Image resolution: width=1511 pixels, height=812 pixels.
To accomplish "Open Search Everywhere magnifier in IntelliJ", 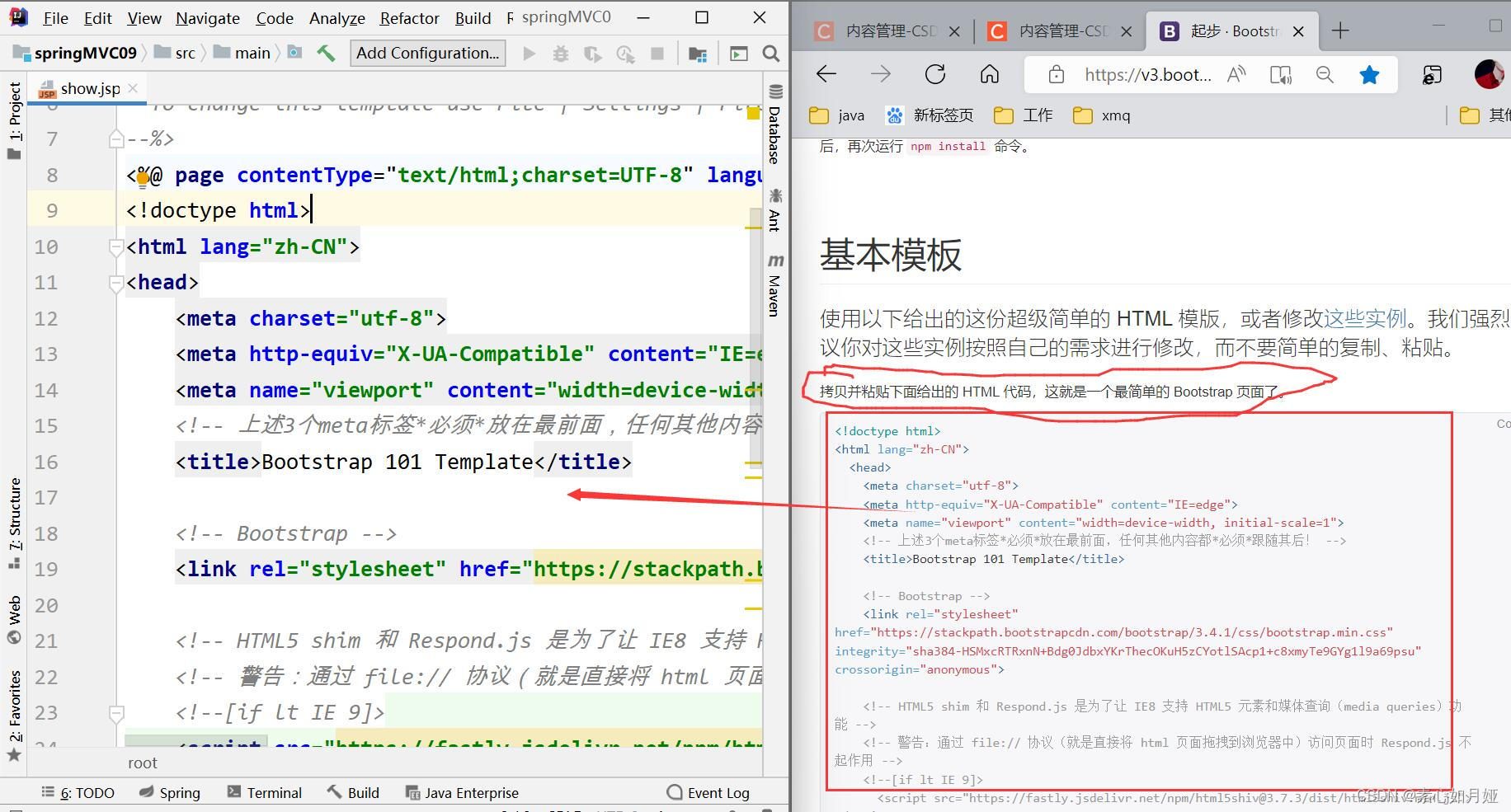I will tap(771, 54).
